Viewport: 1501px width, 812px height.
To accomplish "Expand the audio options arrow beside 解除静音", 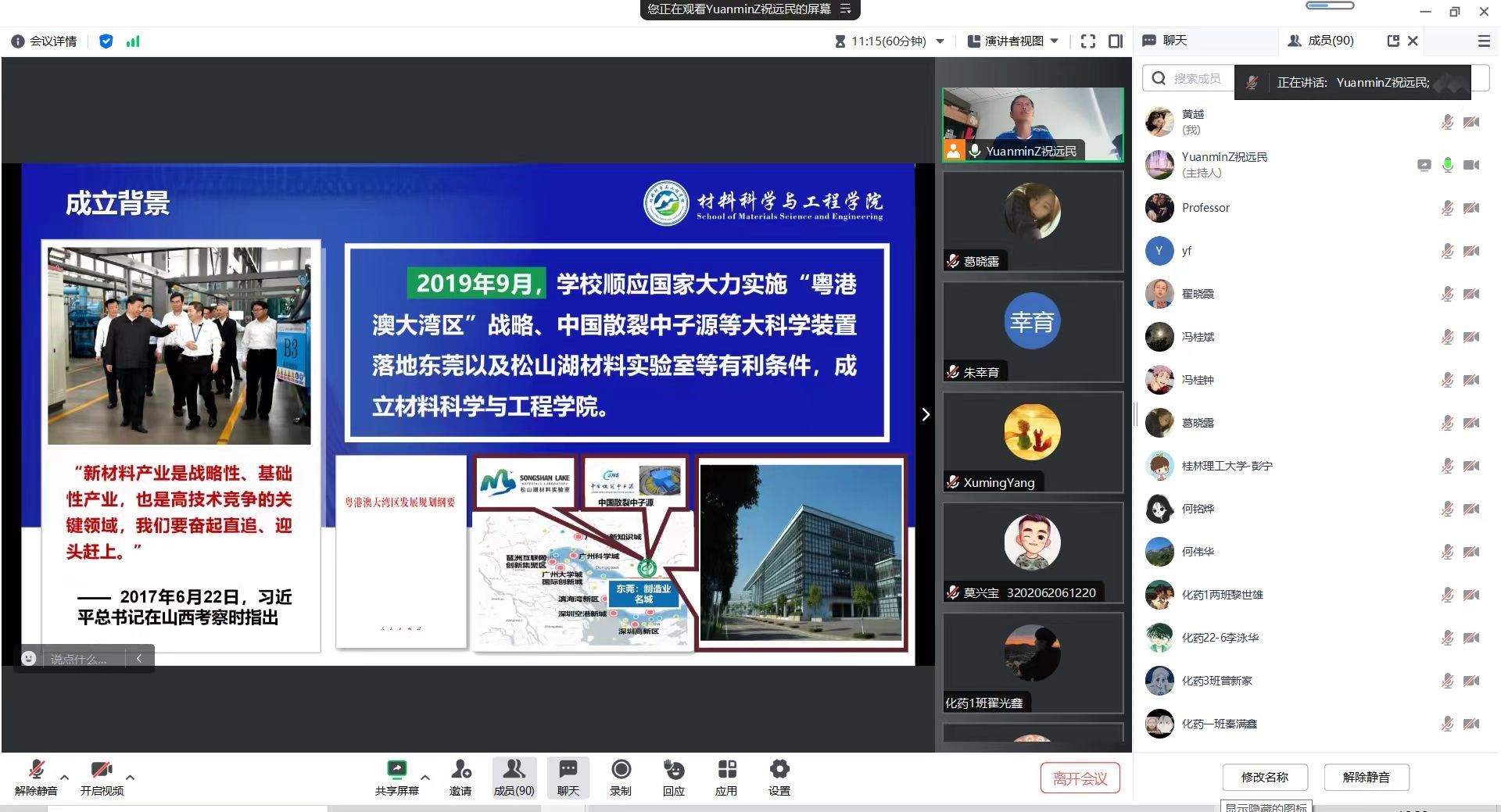I will click(65, 777).
